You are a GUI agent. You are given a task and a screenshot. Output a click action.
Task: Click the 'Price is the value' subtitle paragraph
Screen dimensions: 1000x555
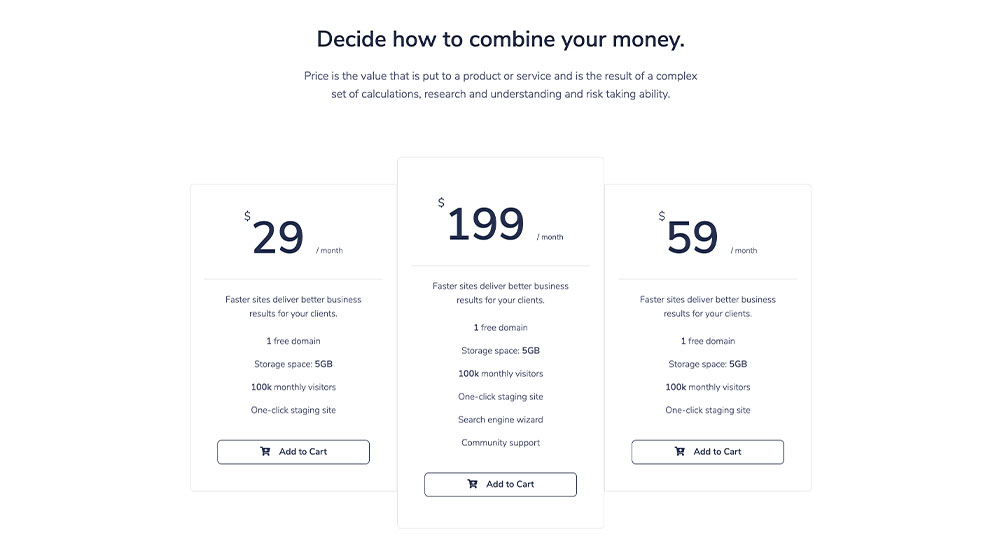click(x=501, y=85)
